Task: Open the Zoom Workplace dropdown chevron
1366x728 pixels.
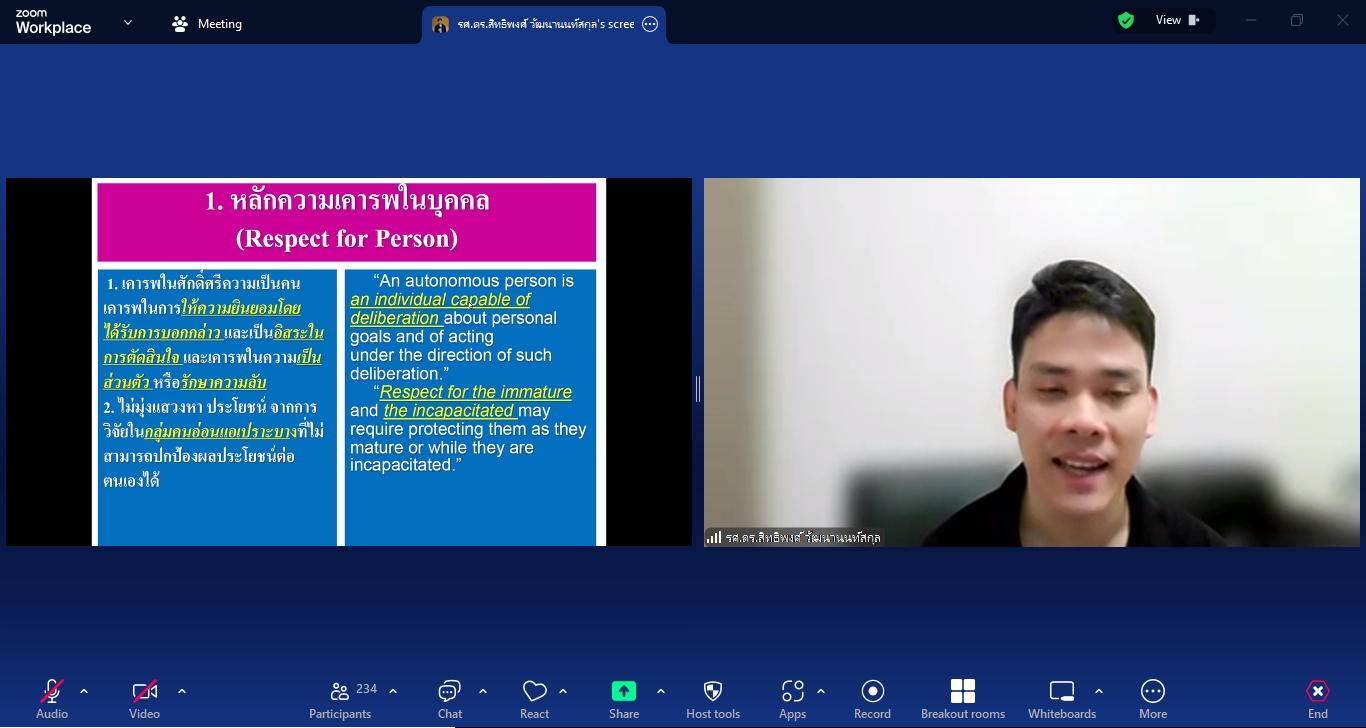Action: point(128,22)
